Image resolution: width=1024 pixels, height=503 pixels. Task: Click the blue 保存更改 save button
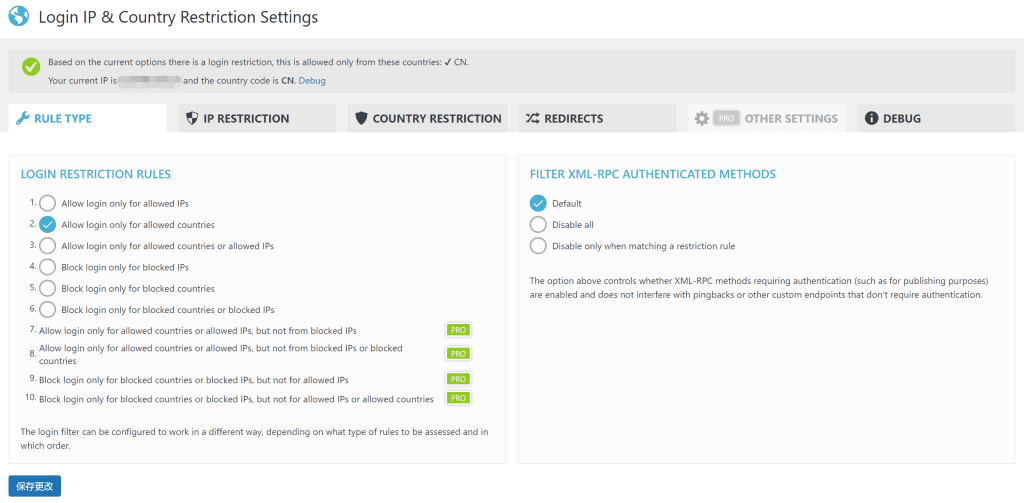35,486
